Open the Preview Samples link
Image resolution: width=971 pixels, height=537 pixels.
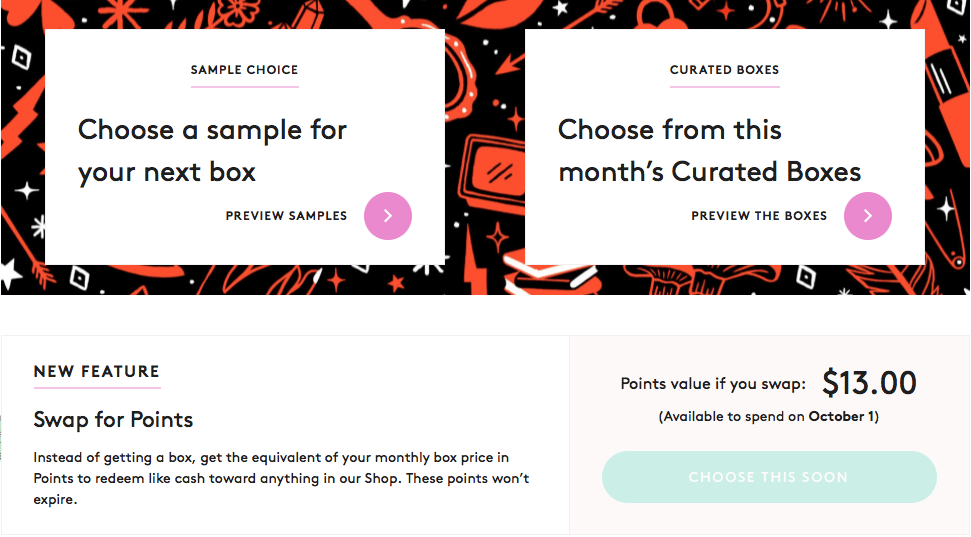click(286, 216)
